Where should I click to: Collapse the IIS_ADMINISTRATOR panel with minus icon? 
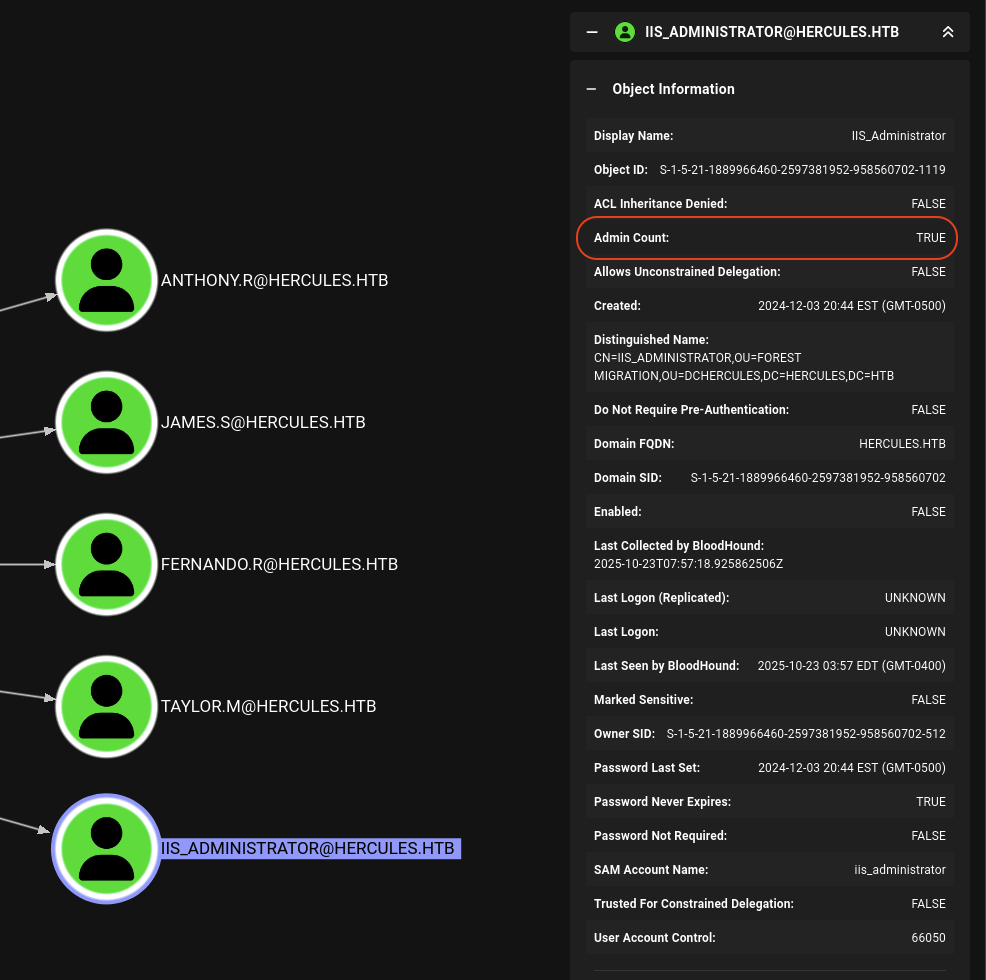[x=592, y=32]
